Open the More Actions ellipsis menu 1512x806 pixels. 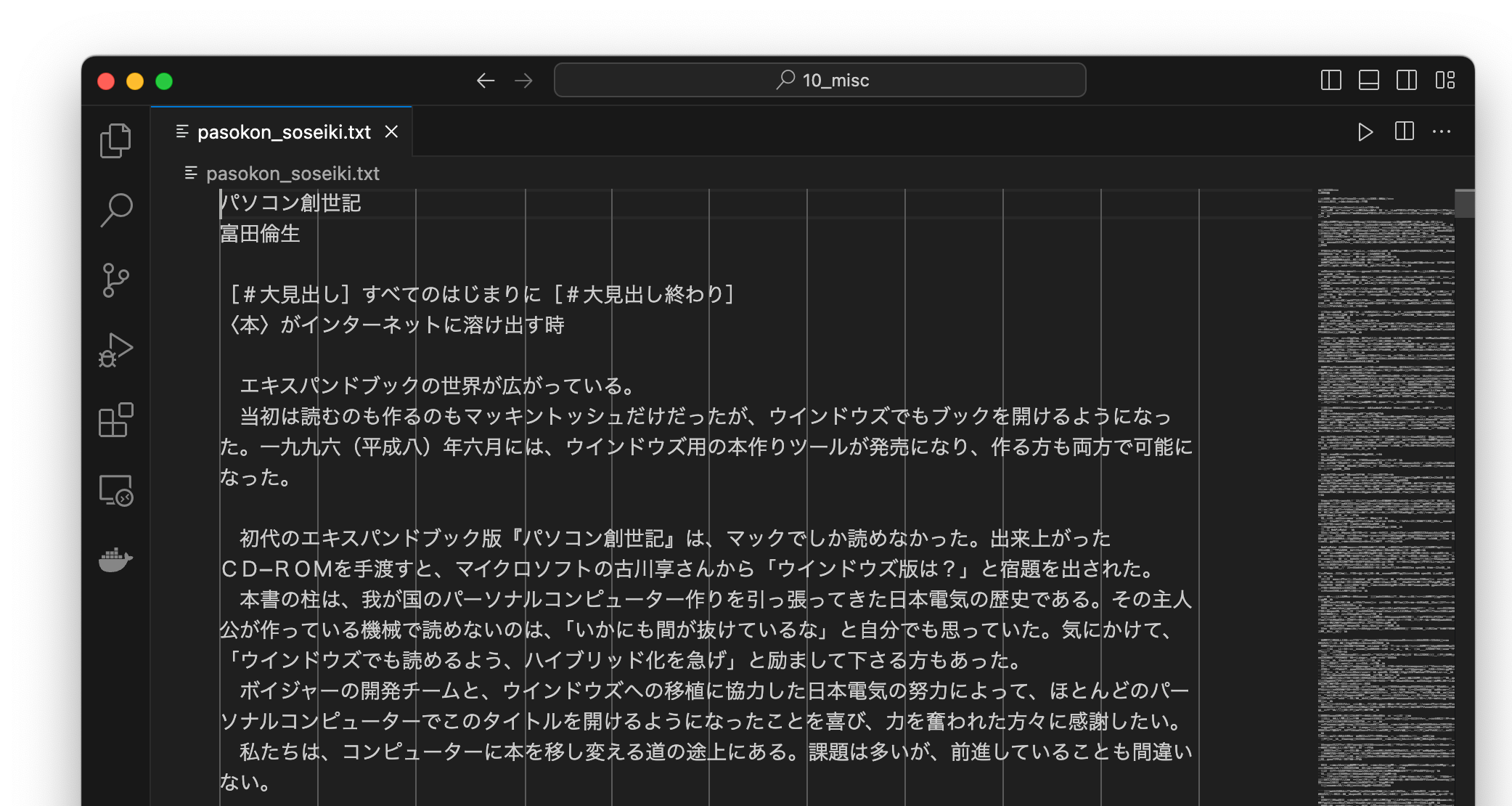[x=1442, y=131]
